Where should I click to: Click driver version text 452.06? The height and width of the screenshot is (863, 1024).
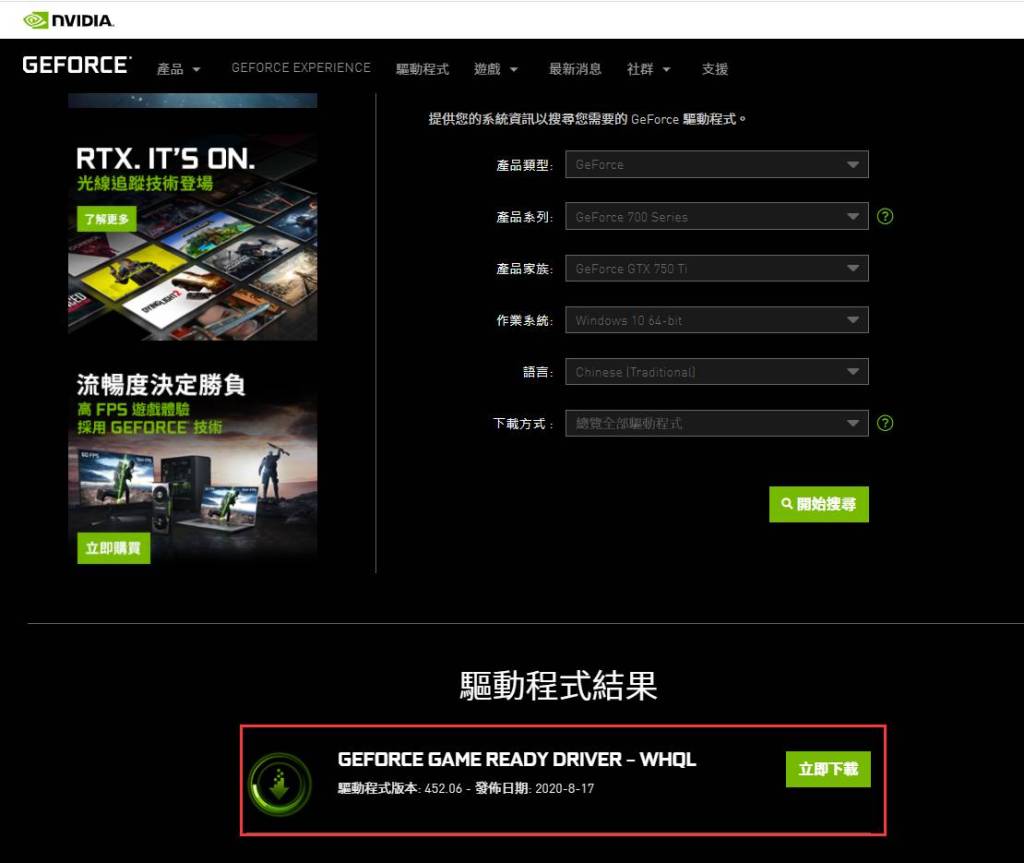click(x=443, y=789)
